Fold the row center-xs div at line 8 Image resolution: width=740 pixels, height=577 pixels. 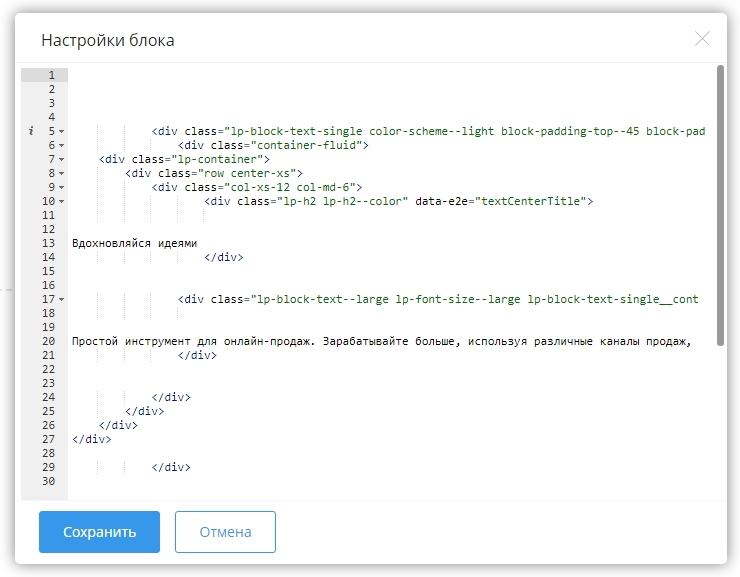coord(61,173)
